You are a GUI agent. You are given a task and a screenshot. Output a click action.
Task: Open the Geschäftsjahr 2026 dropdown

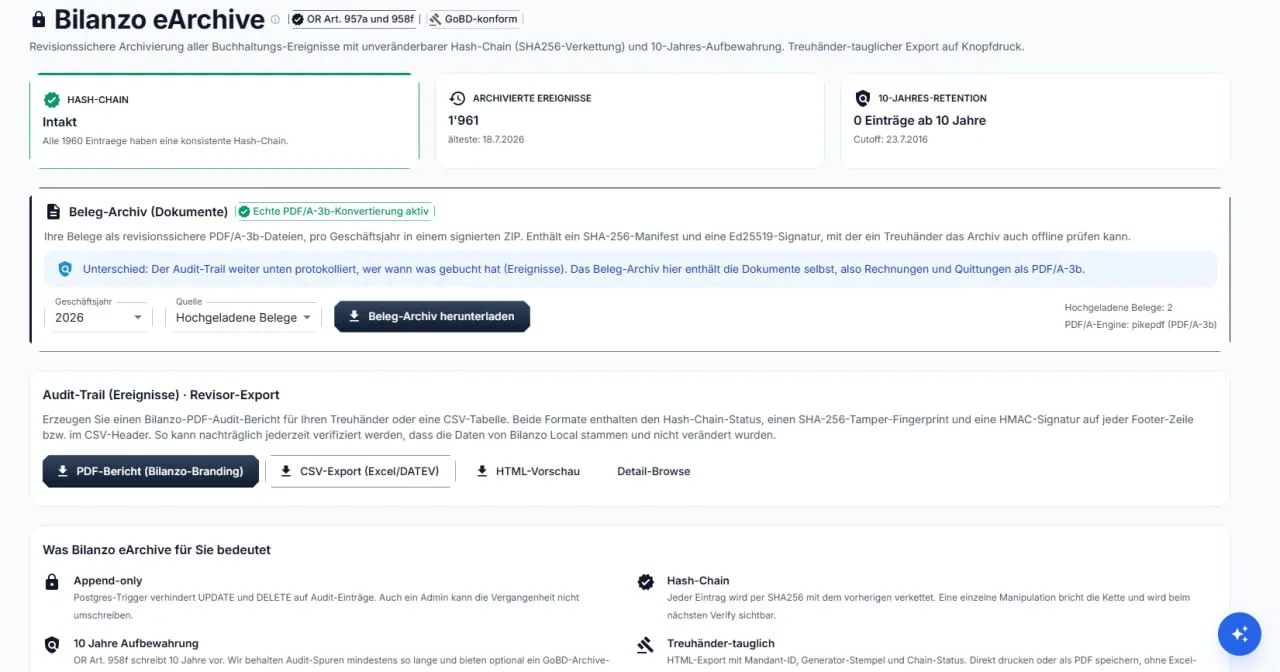pos(97,317)
